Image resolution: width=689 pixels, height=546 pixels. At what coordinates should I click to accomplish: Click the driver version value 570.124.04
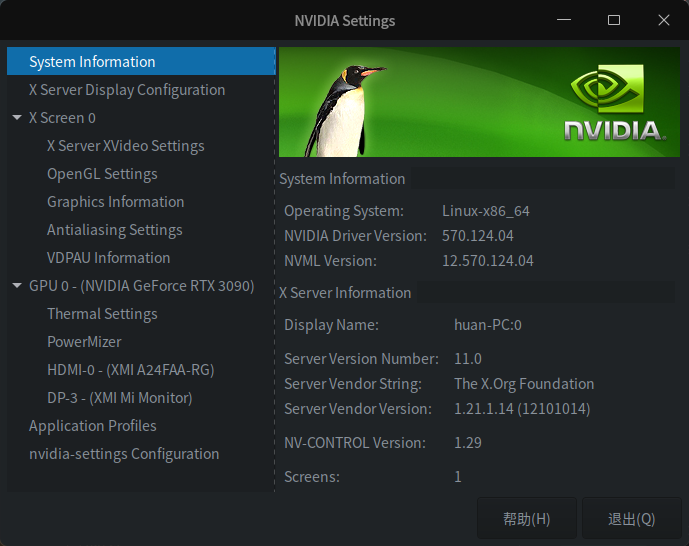click(478, 236)
